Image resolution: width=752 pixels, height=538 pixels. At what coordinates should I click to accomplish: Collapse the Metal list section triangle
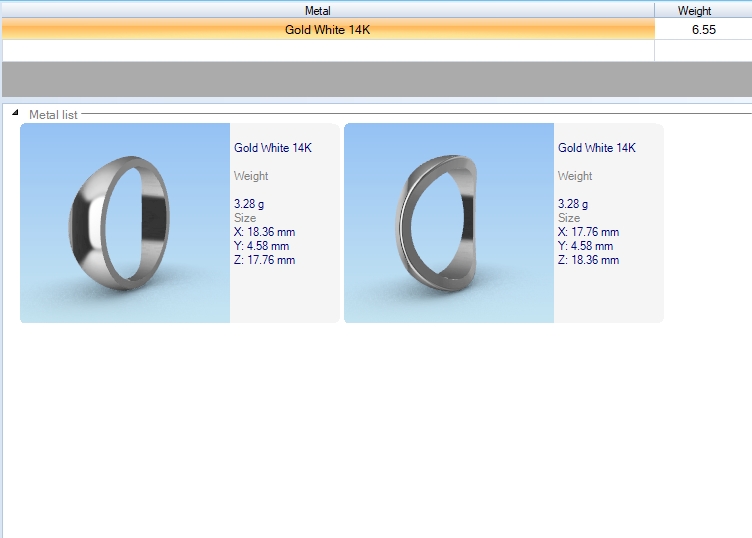[x=15, y=114]
